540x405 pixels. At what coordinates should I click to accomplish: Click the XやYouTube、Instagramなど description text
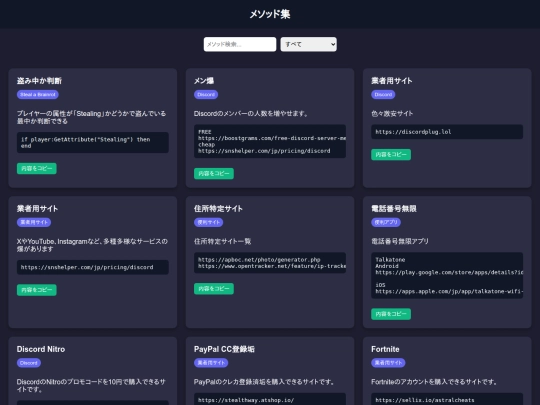(x=92, y=245)
